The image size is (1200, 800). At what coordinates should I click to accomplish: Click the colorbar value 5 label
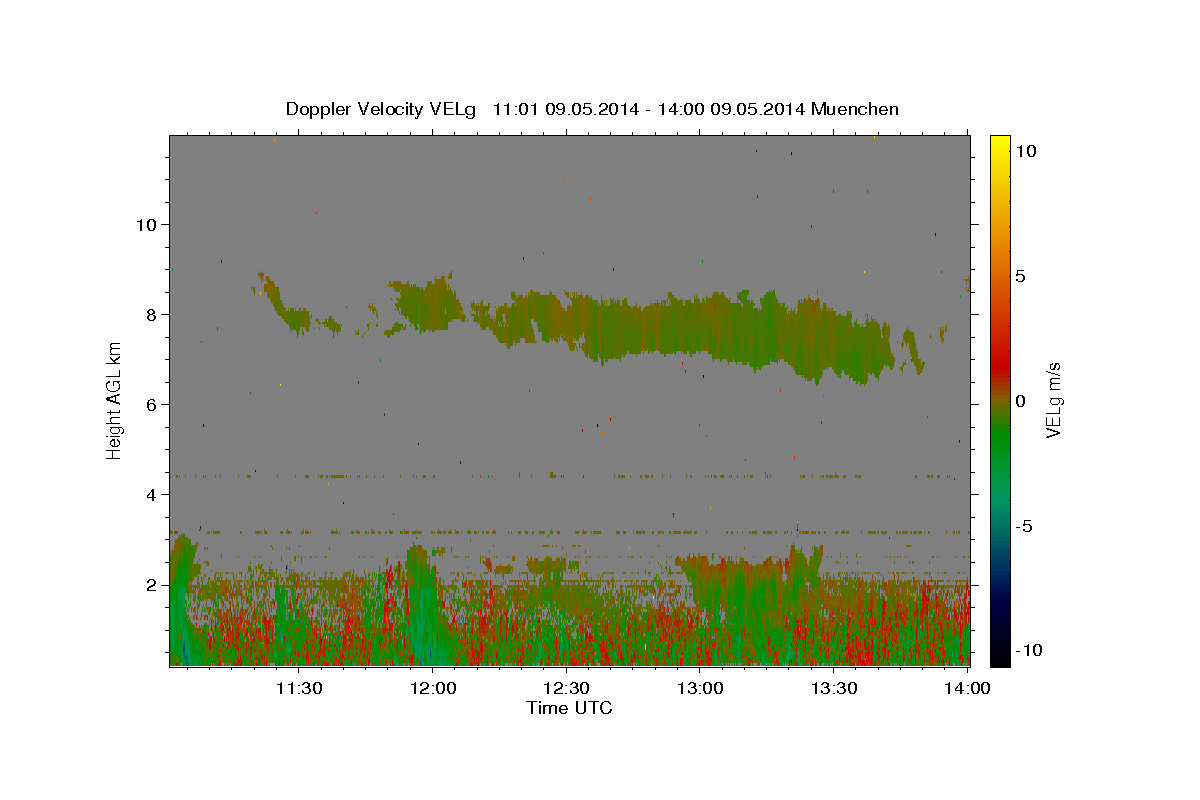[1020, 276]
